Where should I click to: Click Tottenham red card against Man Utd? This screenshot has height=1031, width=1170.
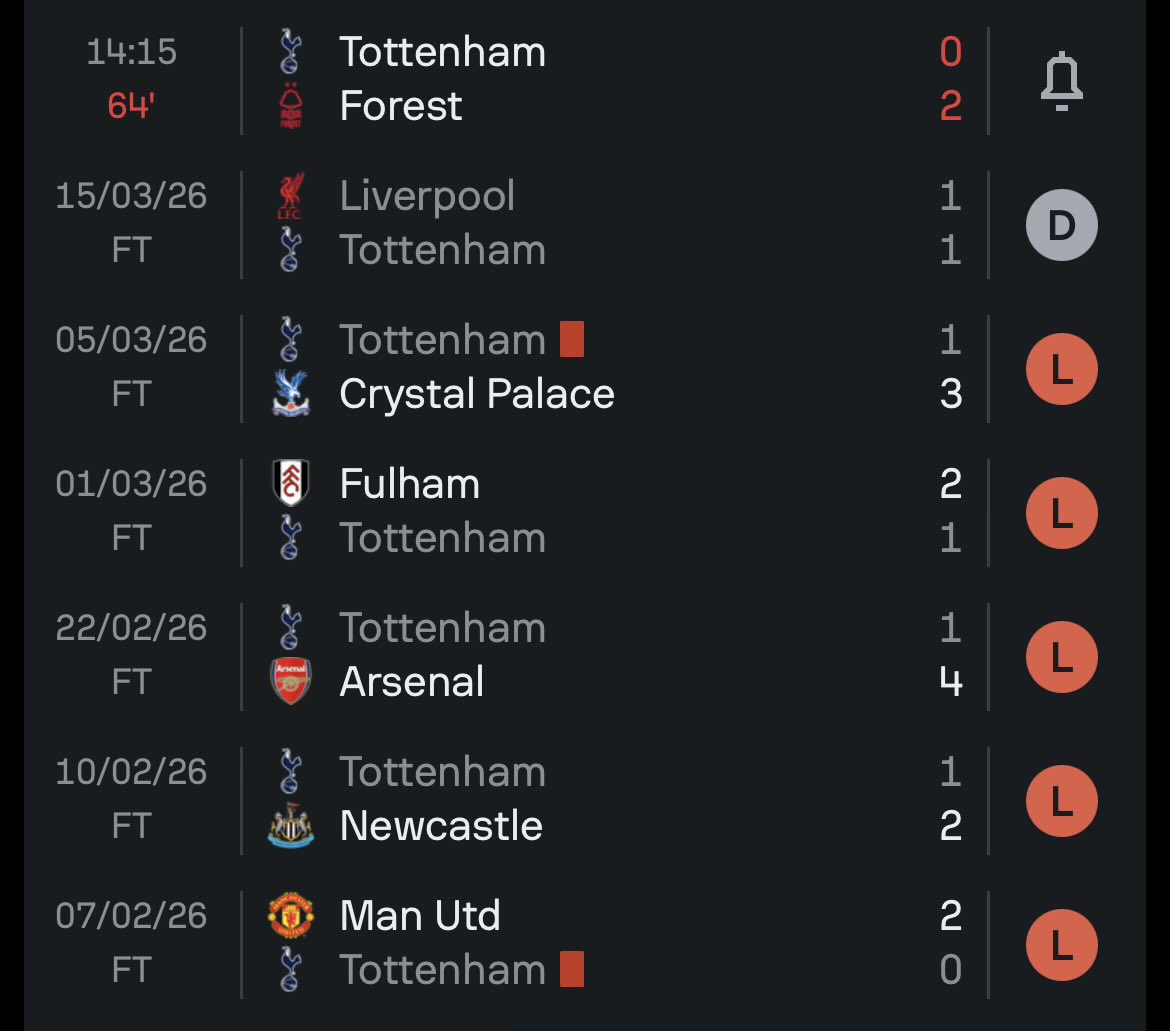tap(571, 970)
